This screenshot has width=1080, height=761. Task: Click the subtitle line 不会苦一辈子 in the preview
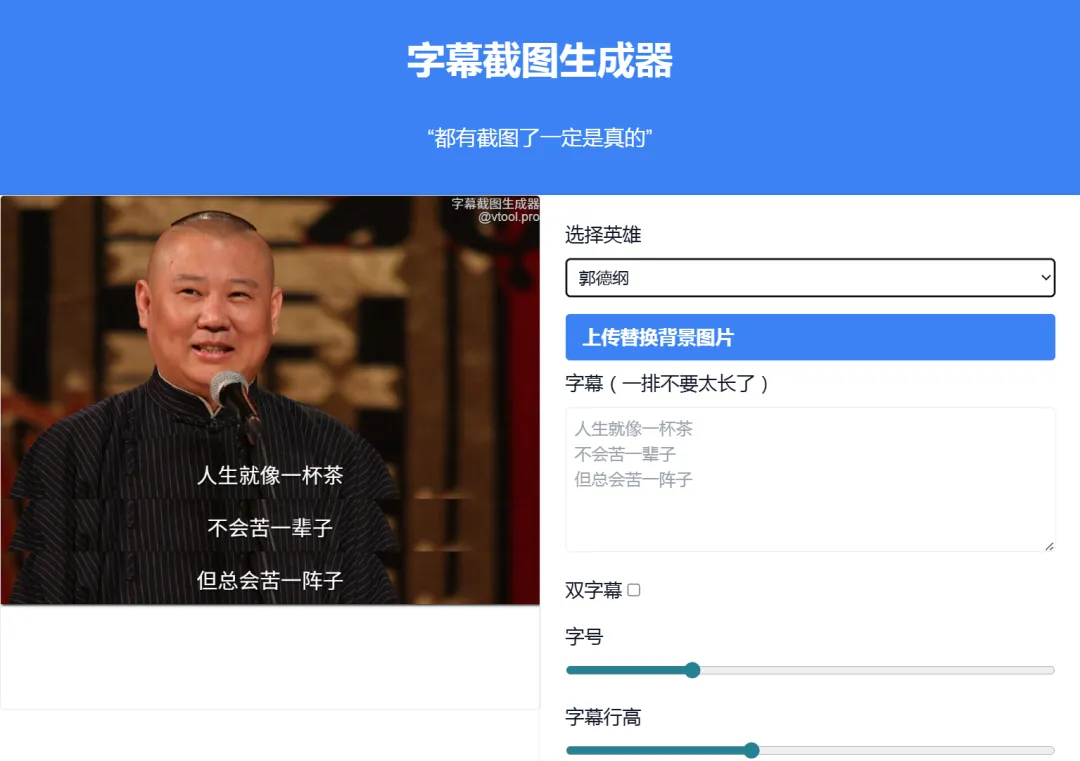(x=270, y=528)
